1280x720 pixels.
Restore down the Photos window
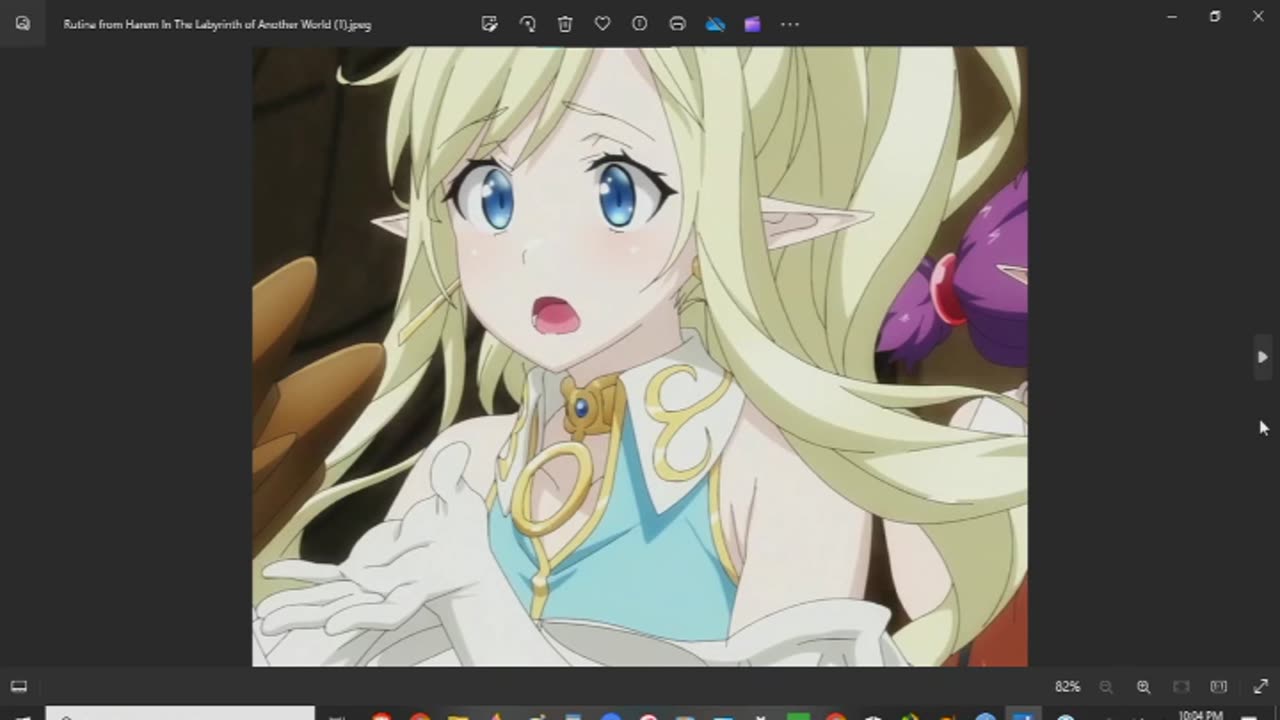[x=1215, y=16]
